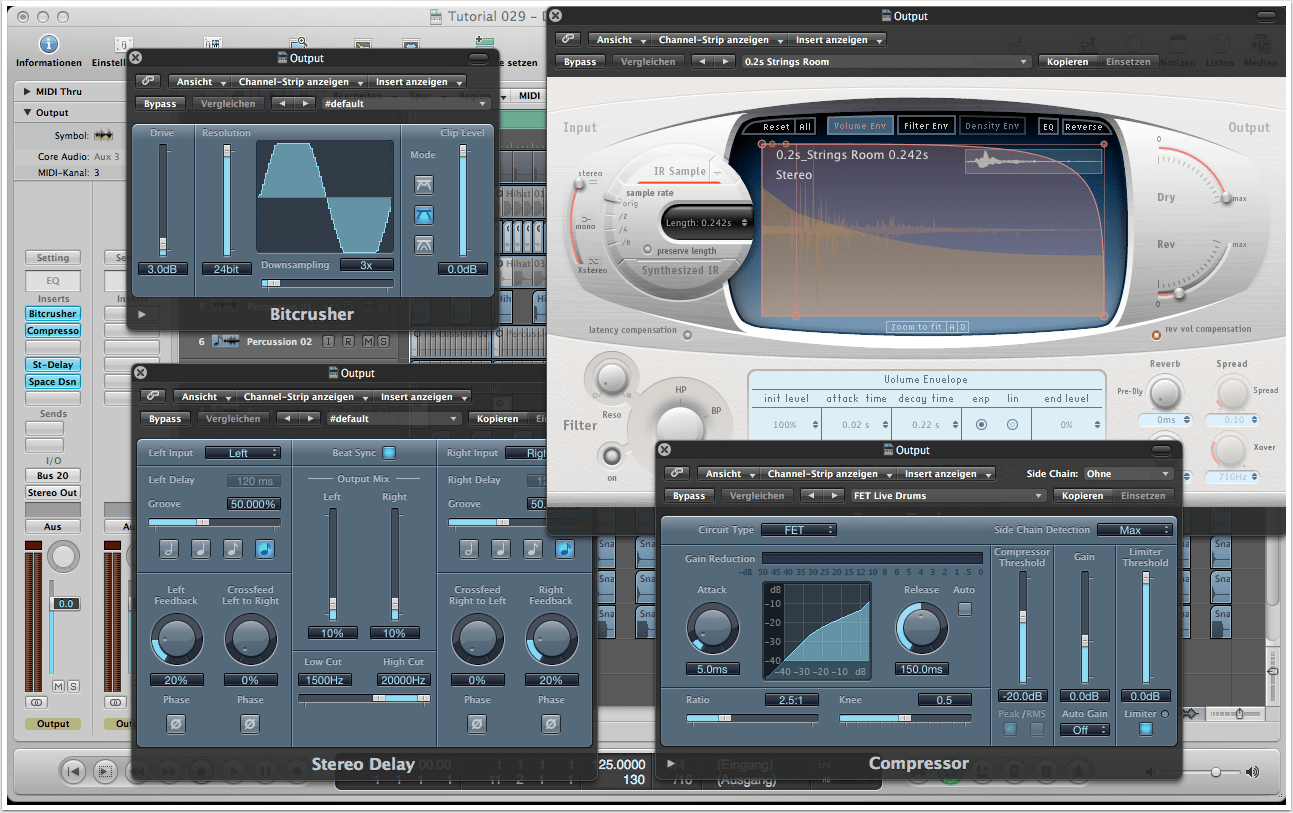This screenshot has width=1293, height=813.
Task: Click the St-Delay insert slot in the channel strip
Action: (53, 365)
